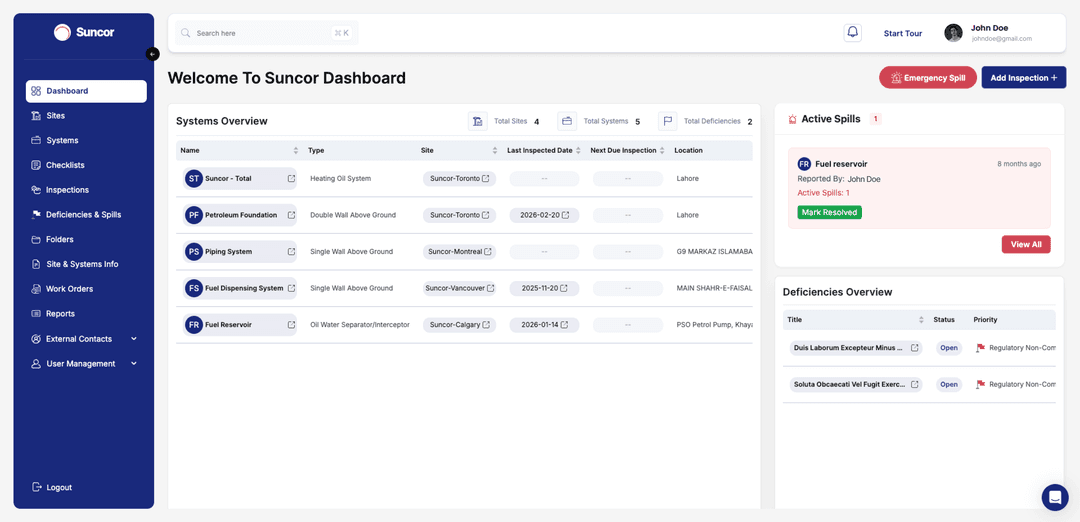Start the guided tour
The height and width of the screenshot is (522, 1080).
point(902,33)
